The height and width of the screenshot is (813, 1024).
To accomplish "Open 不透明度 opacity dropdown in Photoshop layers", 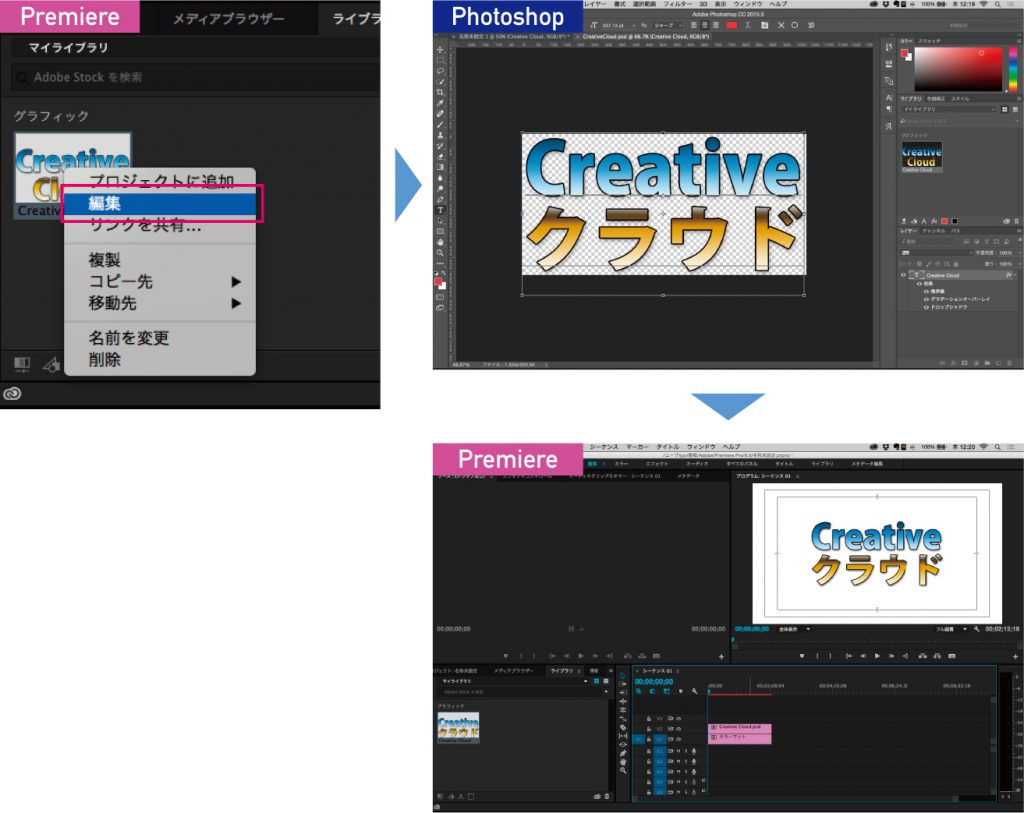I will (x=1019, y=253).
